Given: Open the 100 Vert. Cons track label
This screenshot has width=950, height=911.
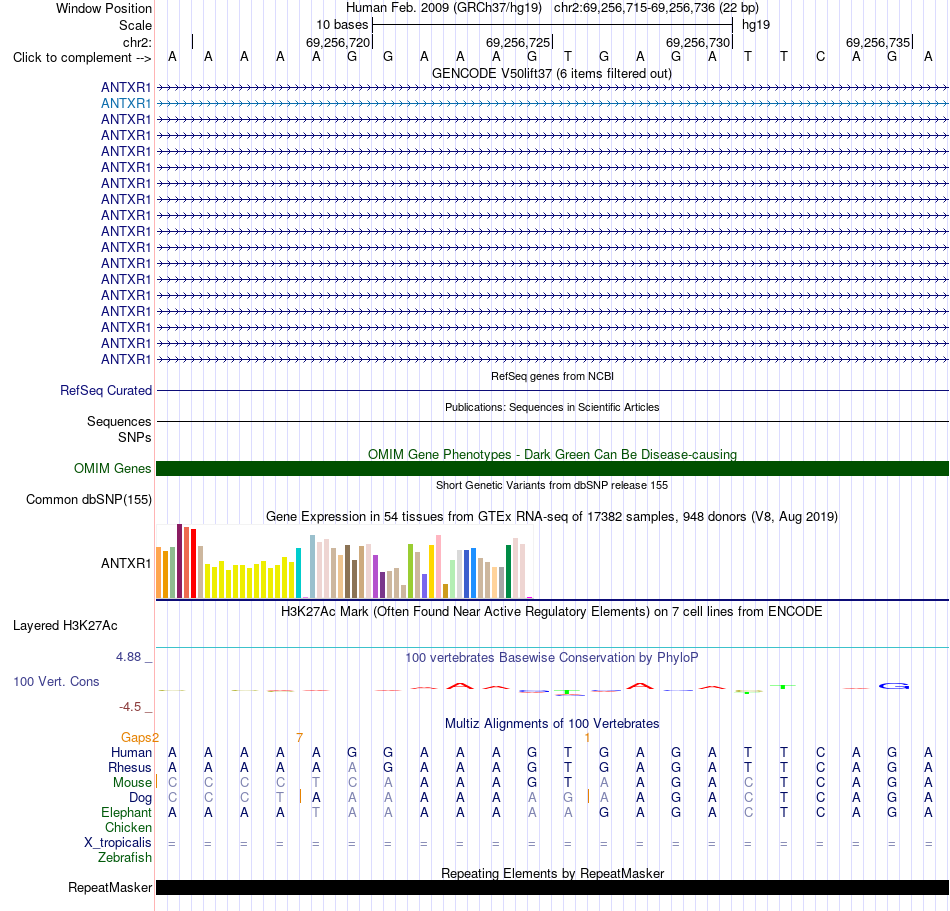Looking at the screenshot, I should (56, 681).
